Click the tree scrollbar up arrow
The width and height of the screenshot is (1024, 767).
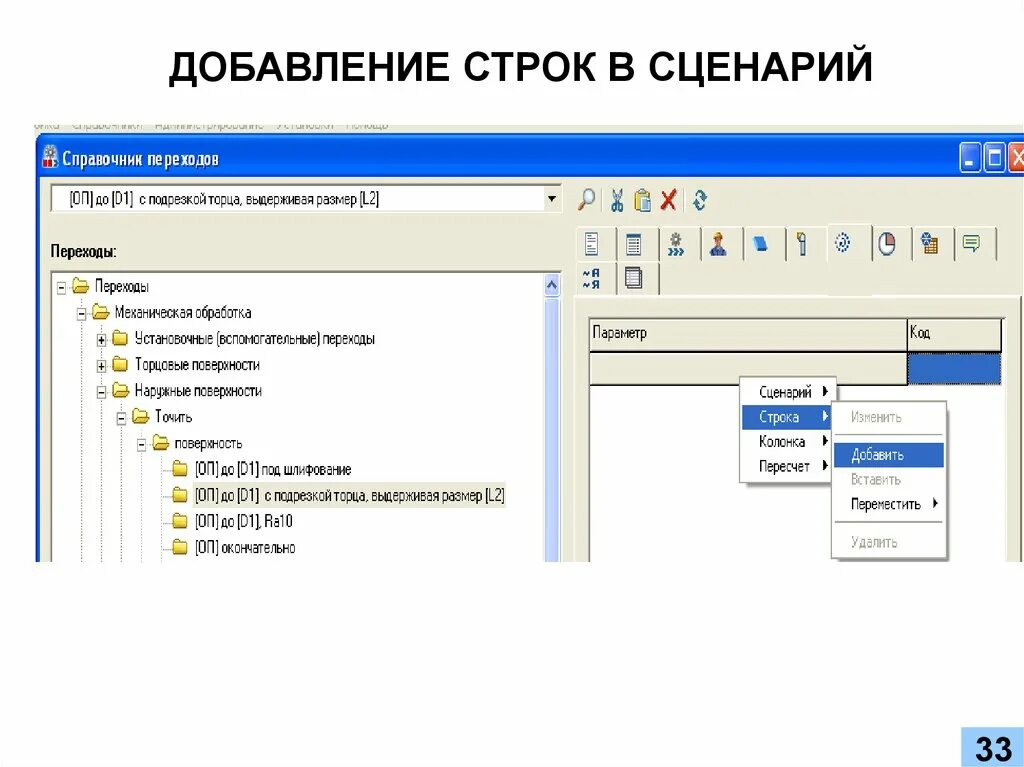click(x=552, y=286)
